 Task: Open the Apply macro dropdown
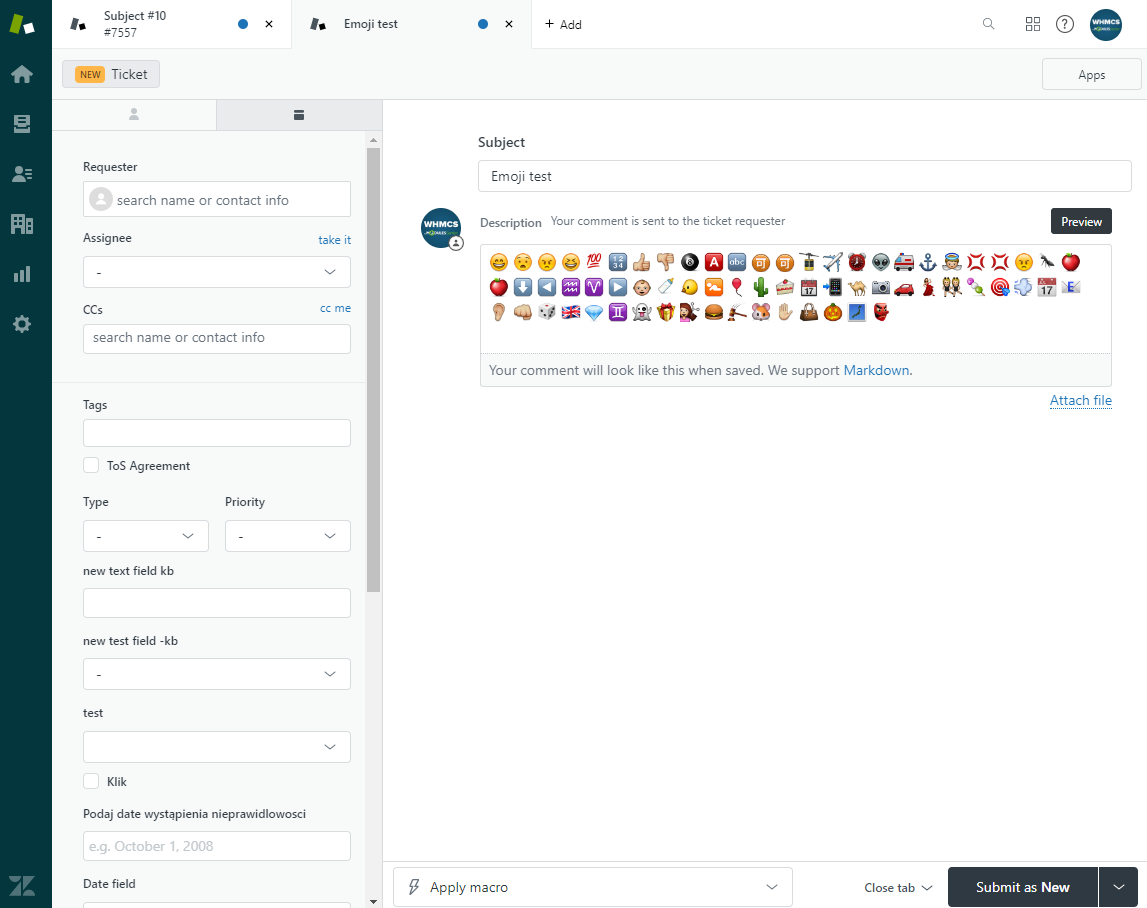click(x=593, y=887)
